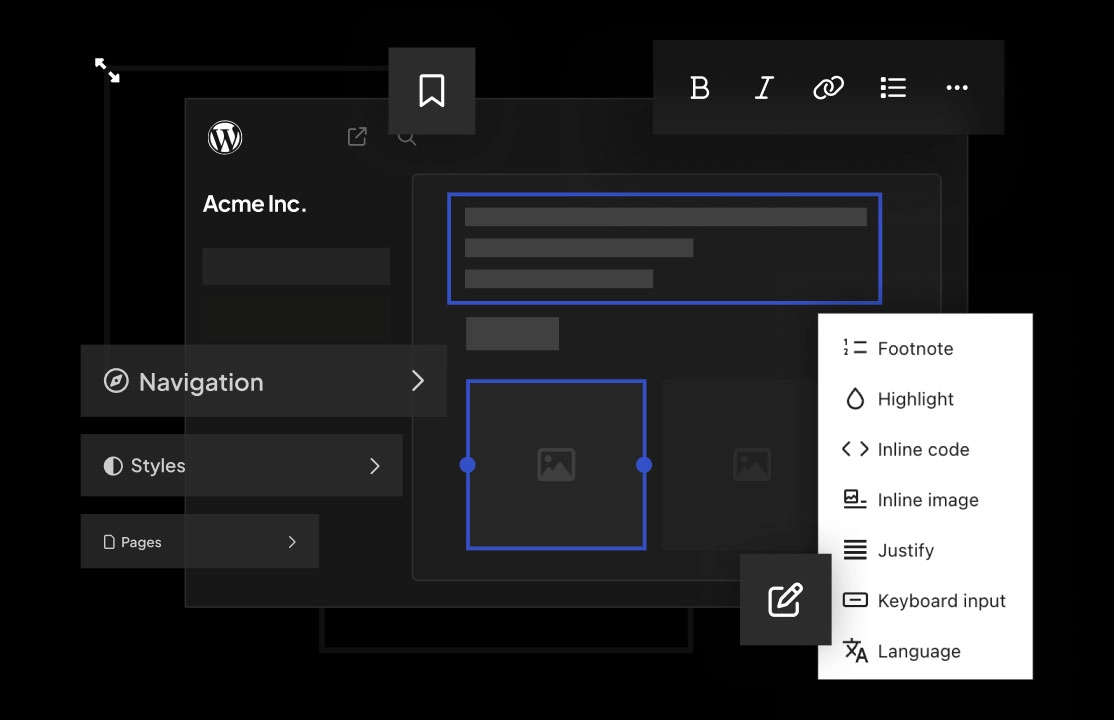Click the Keyboard input option
The height and width of the screenshot is (720, 1114).
[x=940, y=601]
